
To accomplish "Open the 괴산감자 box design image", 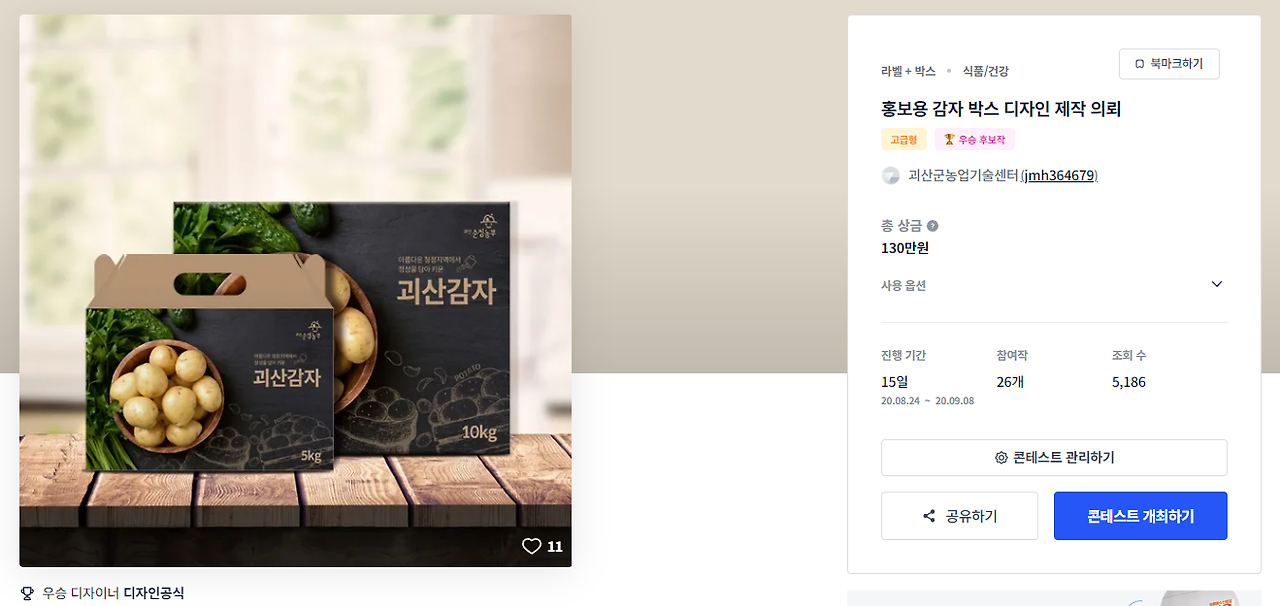I will (295, 290).
